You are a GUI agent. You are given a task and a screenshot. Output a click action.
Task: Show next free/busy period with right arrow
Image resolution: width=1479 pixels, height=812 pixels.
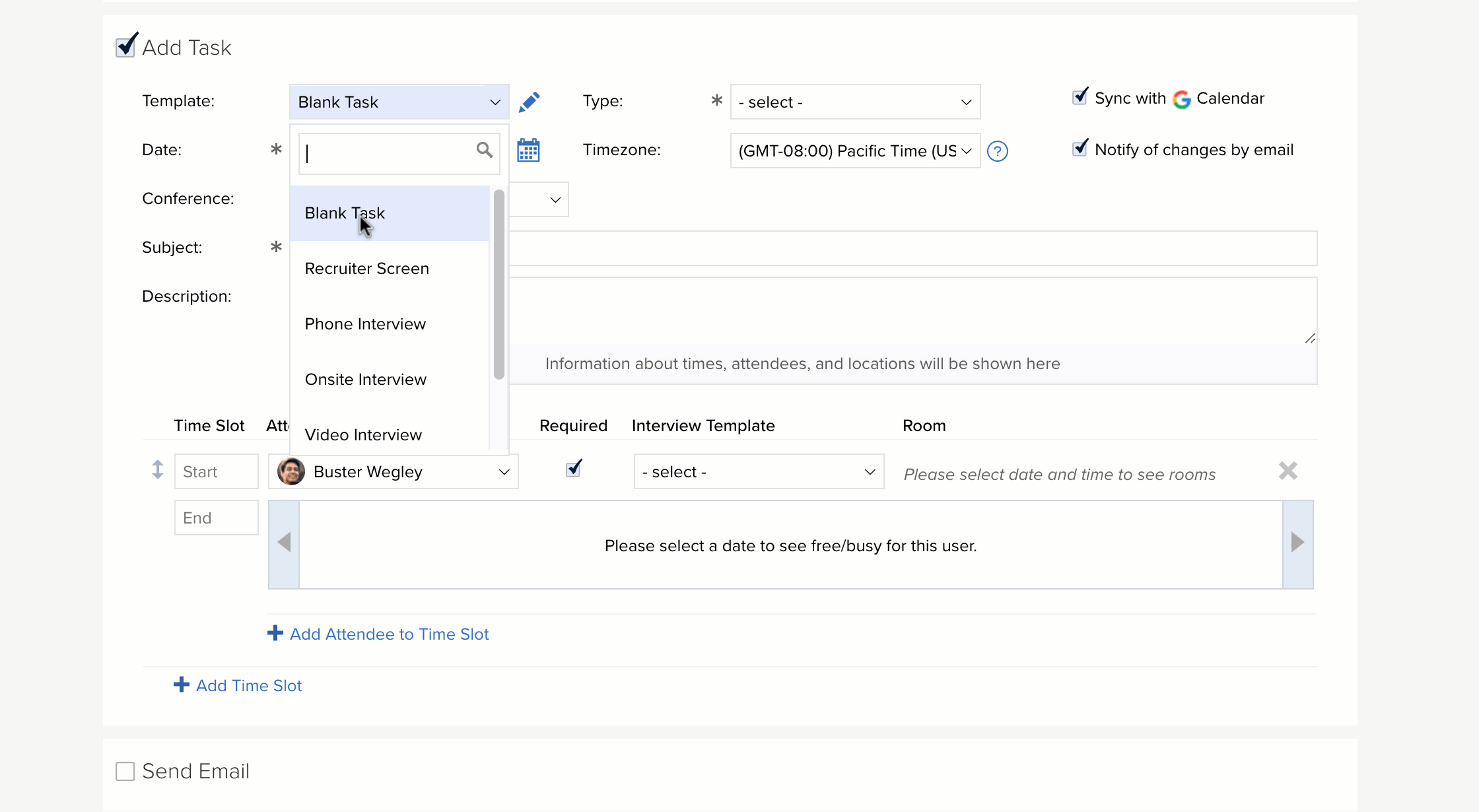click(1297, 543)
